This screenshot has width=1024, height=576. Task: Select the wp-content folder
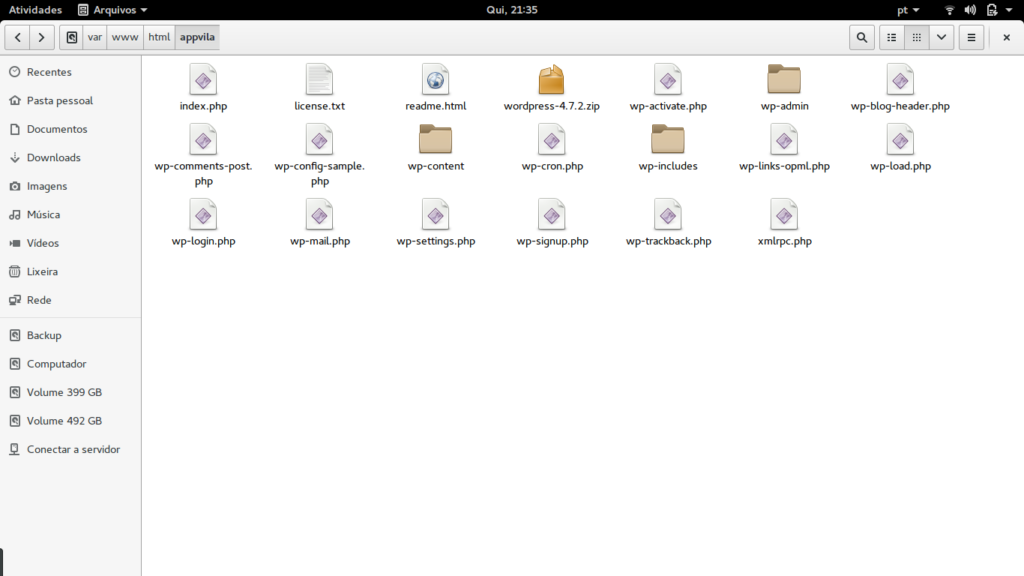tap(435, 141)
